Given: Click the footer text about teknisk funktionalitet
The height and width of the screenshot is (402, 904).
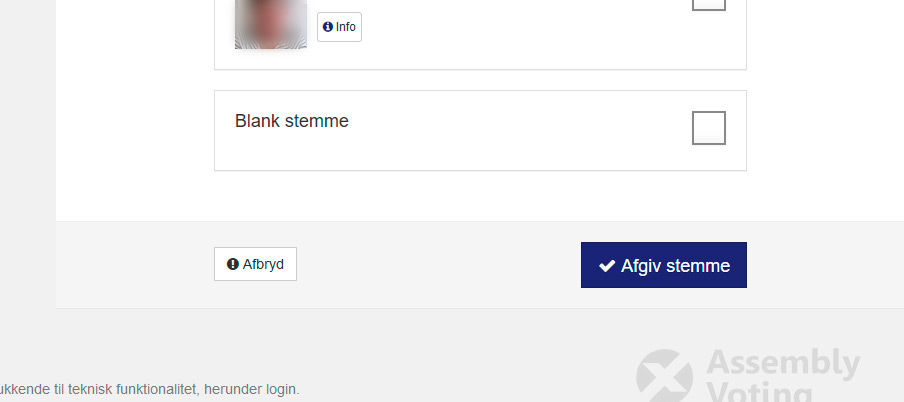Looking at the screenshot, I should [150, 389].
